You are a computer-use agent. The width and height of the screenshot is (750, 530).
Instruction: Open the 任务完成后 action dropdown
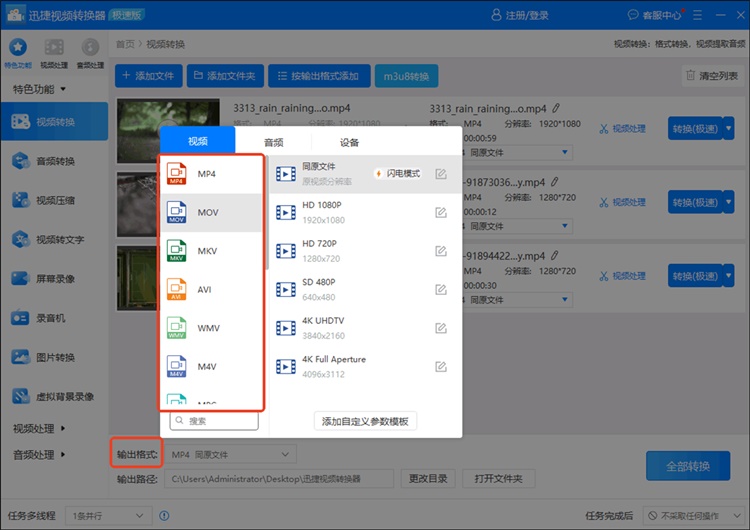(x=693, y=516)
